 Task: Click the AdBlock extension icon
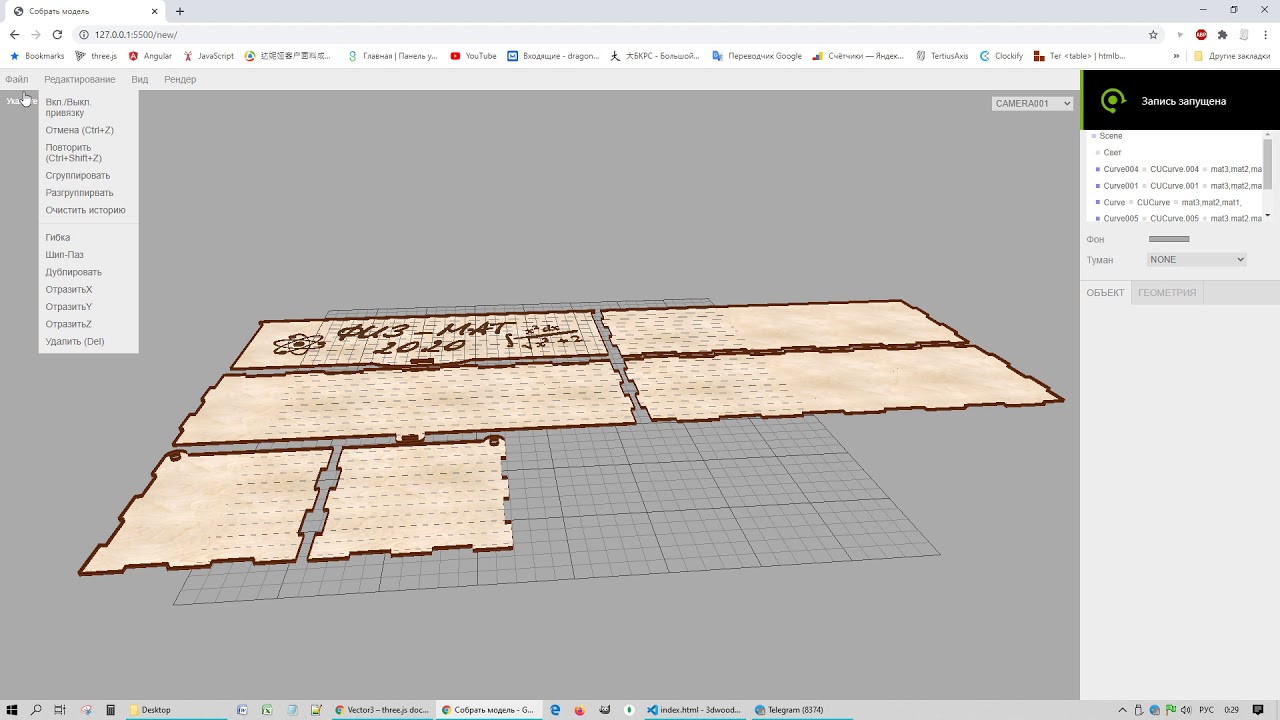(x=1201, y=34)
